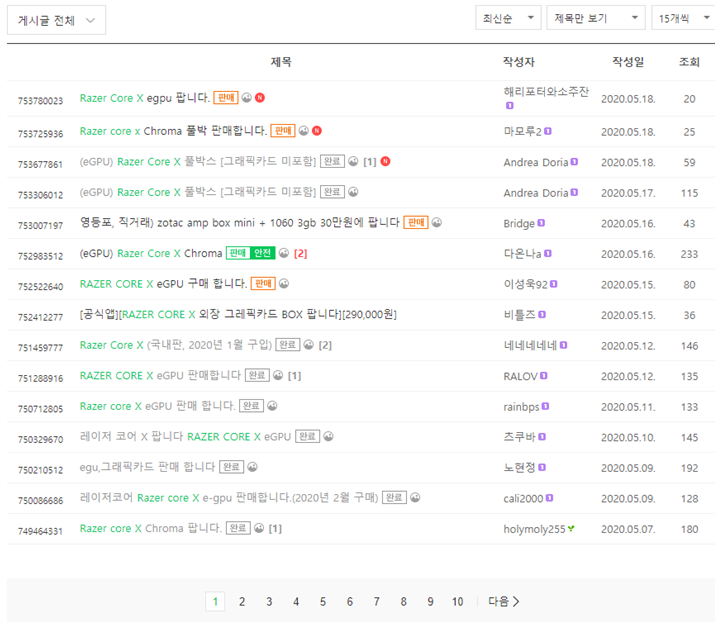Click the image icon on post 750086686
Image resolution: width=715 pixels, height=622 pixels.
point(415,498)
